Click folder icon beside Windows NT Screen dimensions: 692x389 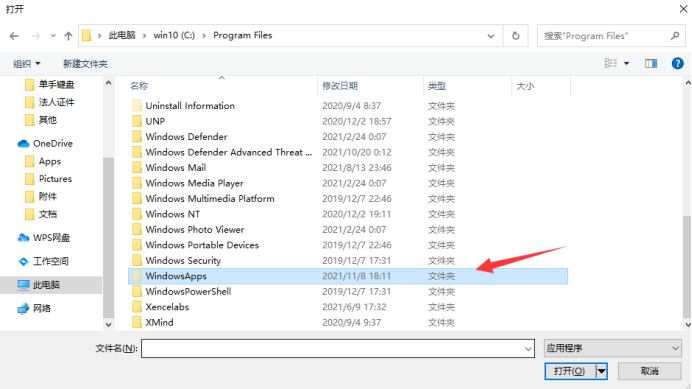coord(137,214)
